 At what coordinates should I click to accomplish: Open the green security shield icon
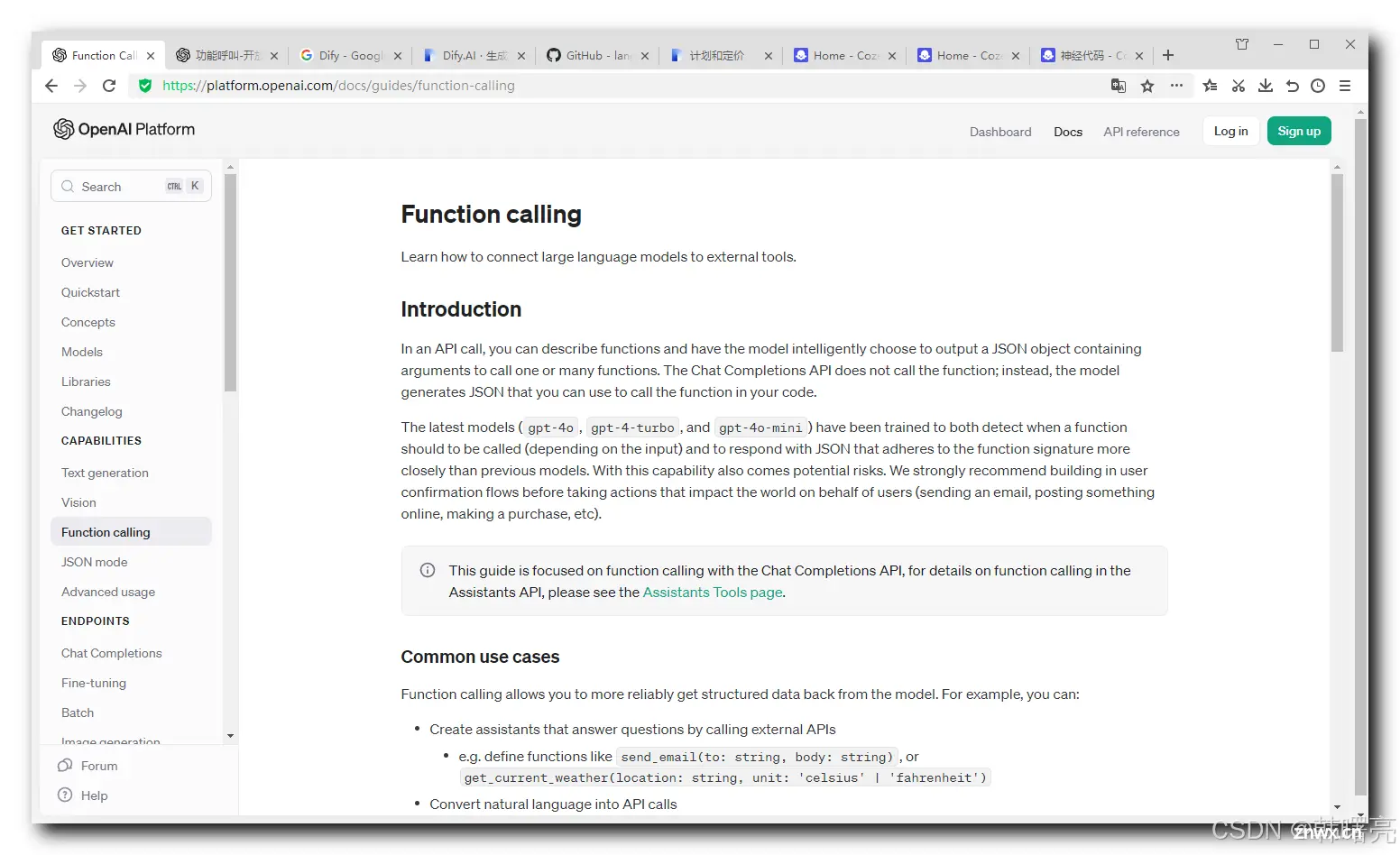144,86
